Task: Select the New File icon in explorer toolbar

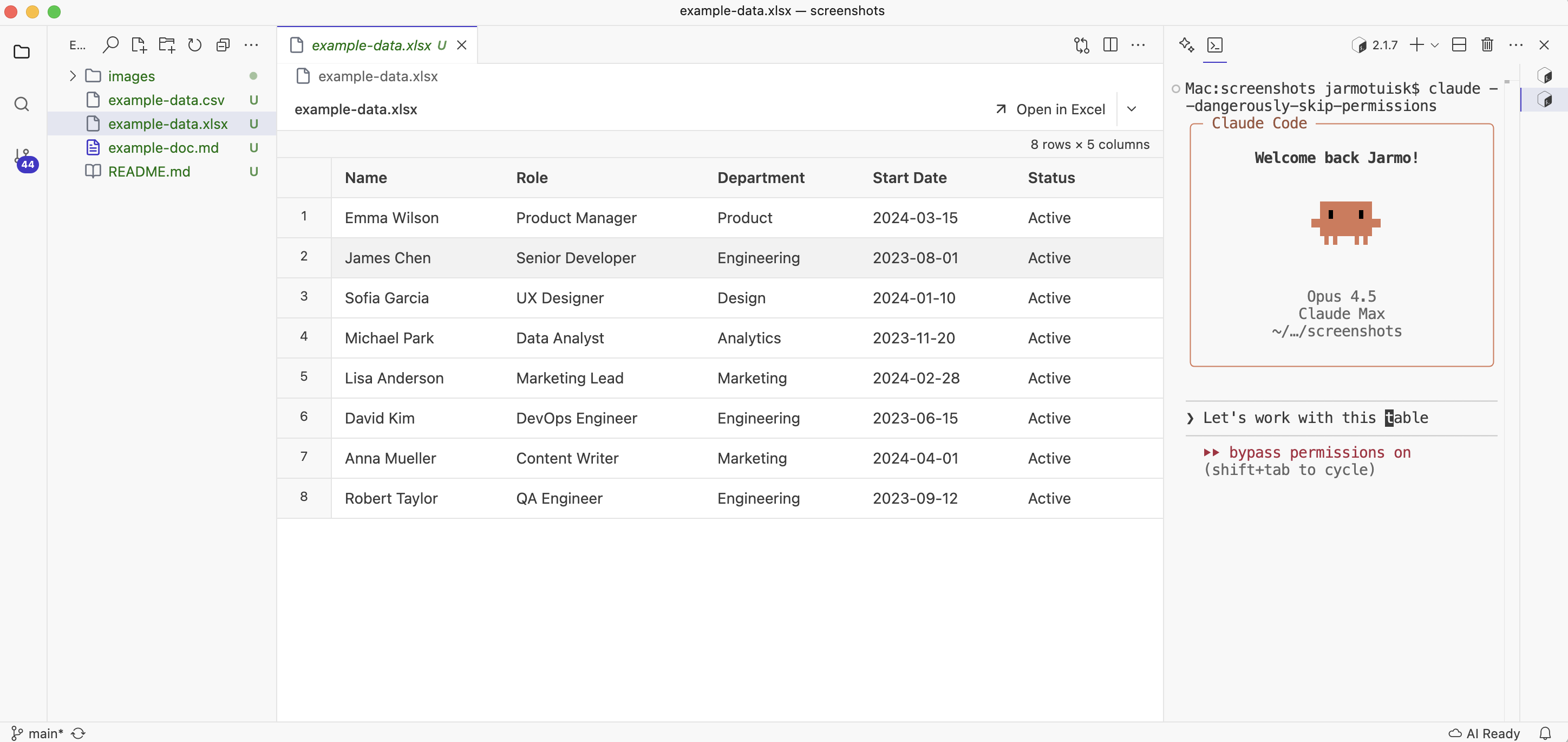Action: coord(139,44)
